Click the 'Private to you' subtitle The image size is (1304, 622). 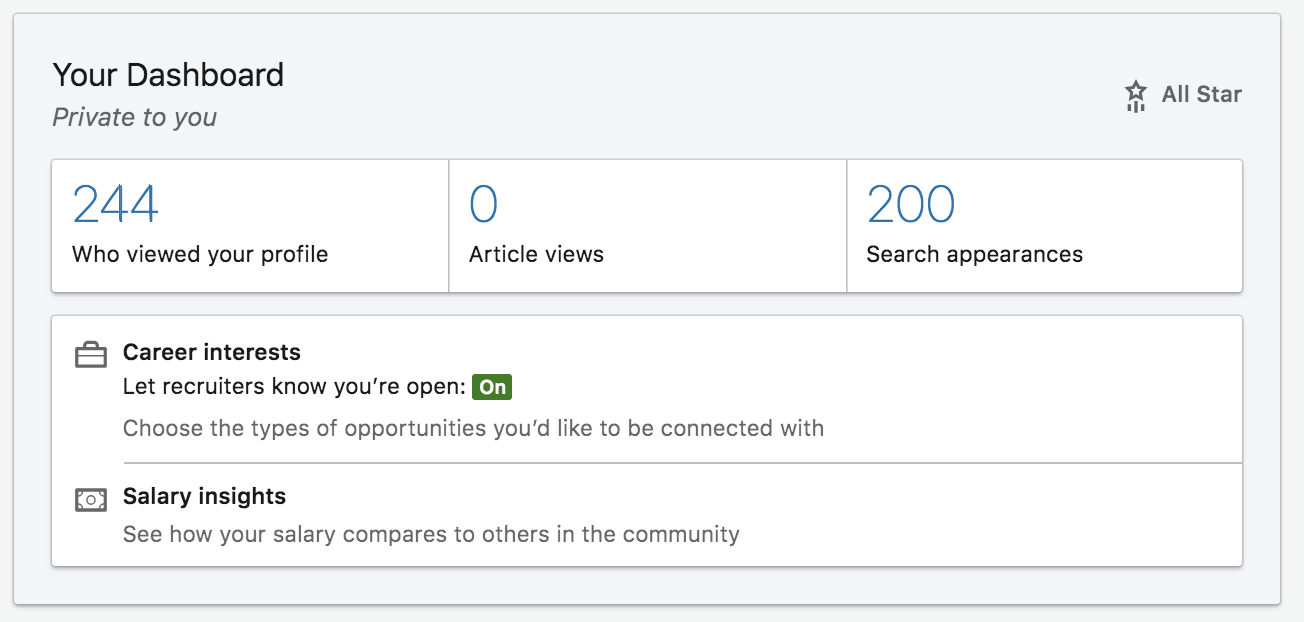point(134,118)
